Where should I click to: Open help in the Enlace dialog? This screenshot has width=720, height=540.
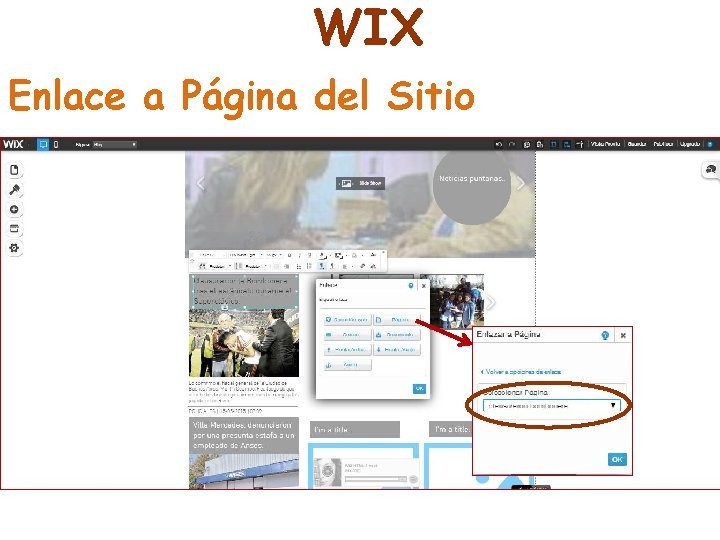[411, 286]
